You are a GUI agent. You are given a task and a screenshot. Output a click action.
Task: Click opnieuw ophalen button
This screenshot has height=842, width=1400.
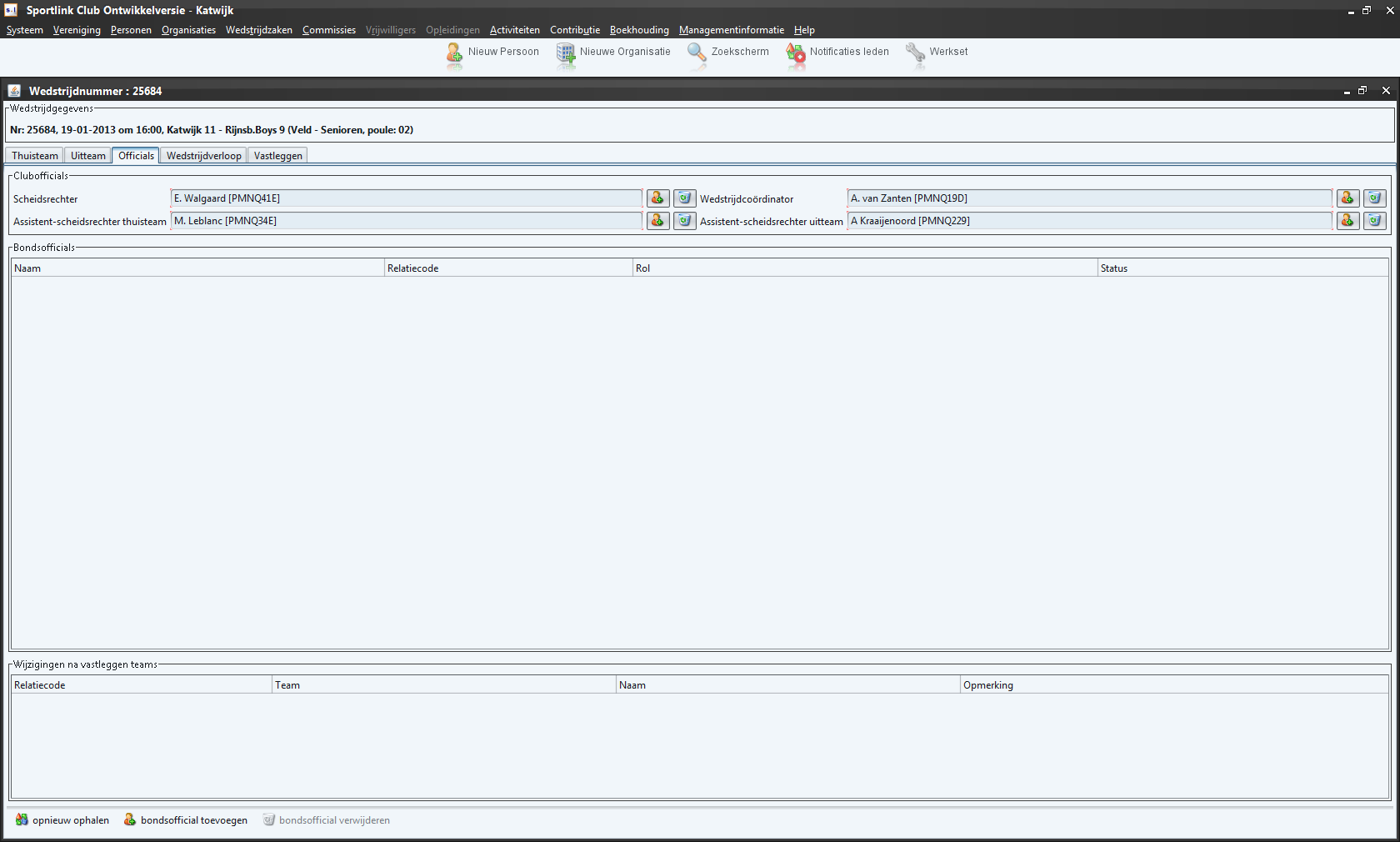click(62, 820)
